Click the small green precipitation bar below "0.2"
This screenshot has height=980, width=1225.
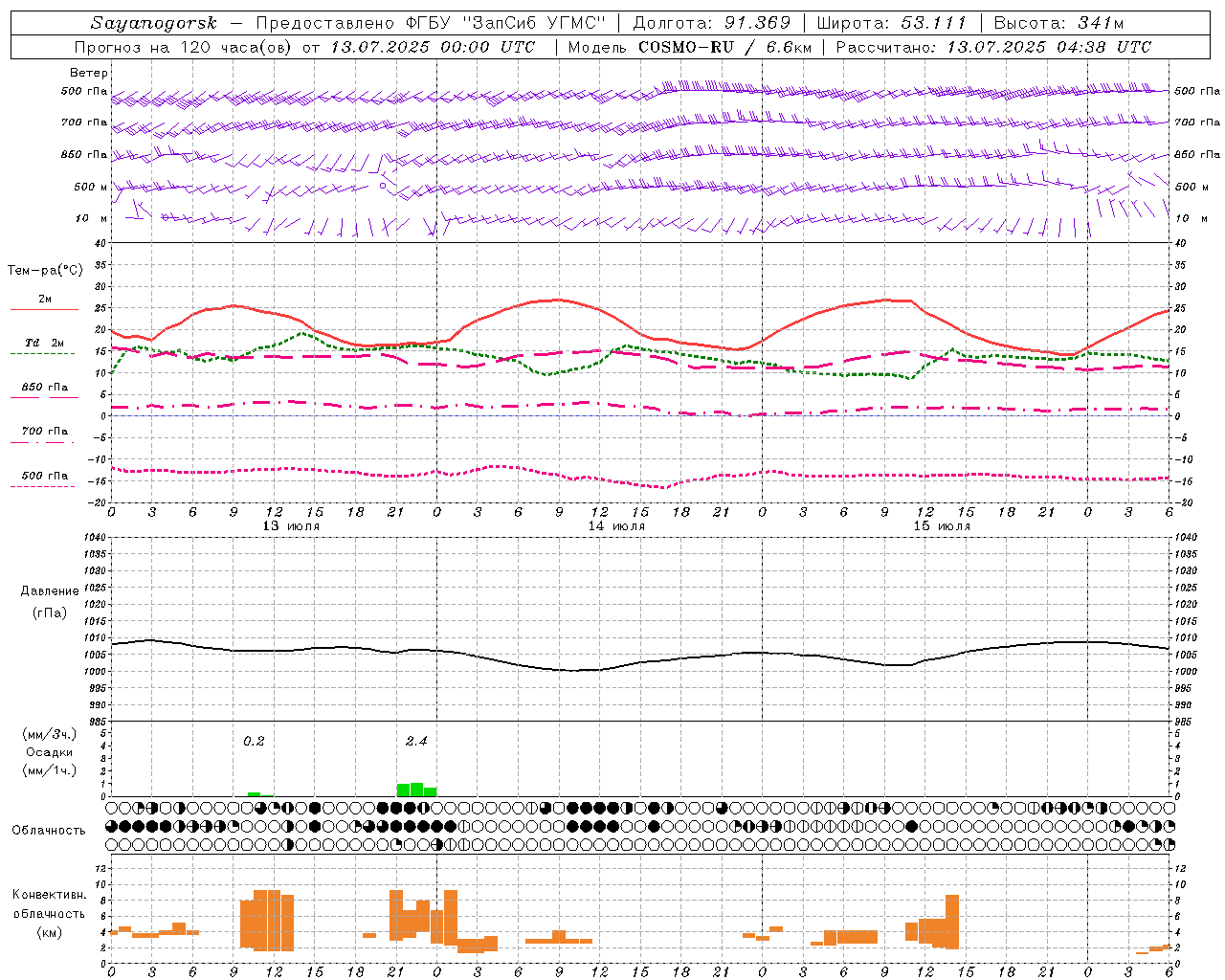click(x=254, y=793)
